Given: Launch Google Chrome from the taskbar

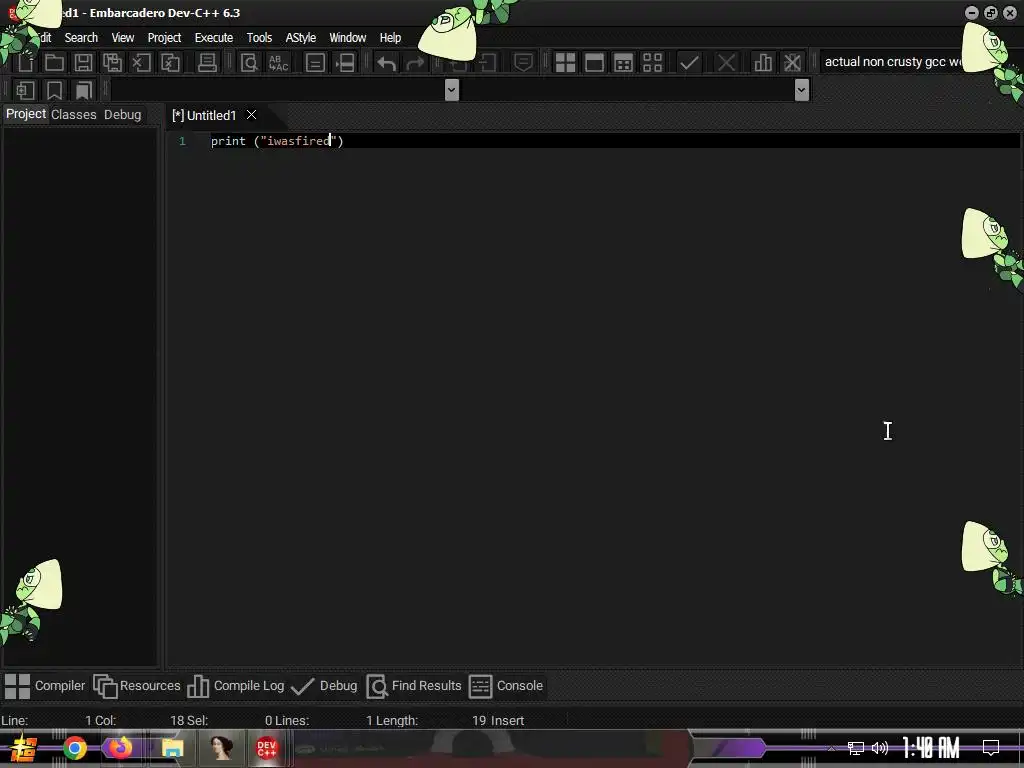Looking at the screenshot, I should (x=74, y=748).
